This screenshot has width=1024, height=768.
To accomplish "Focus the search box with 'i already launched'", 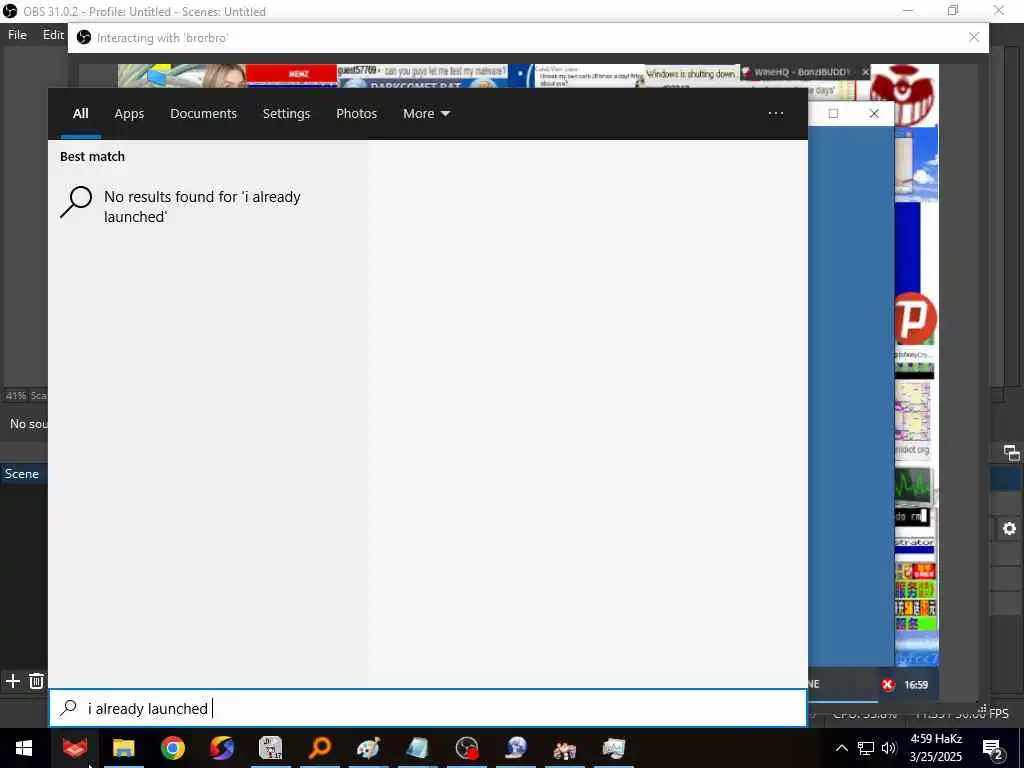I will pyautogui.click(x=428, y=708).
